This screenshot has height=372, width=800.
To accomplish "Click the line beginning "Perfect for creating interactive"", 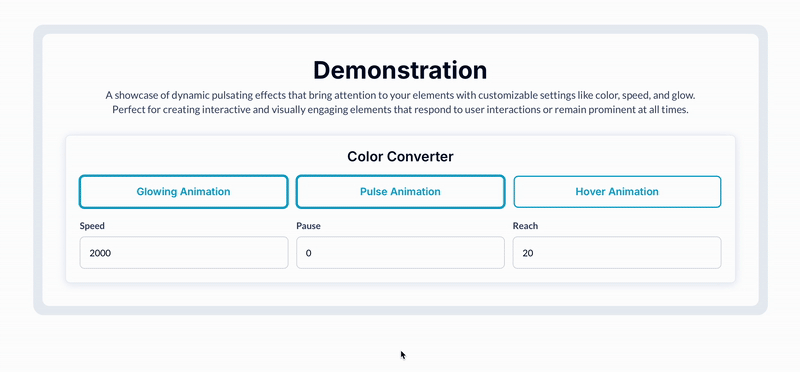I will [401, 110].
